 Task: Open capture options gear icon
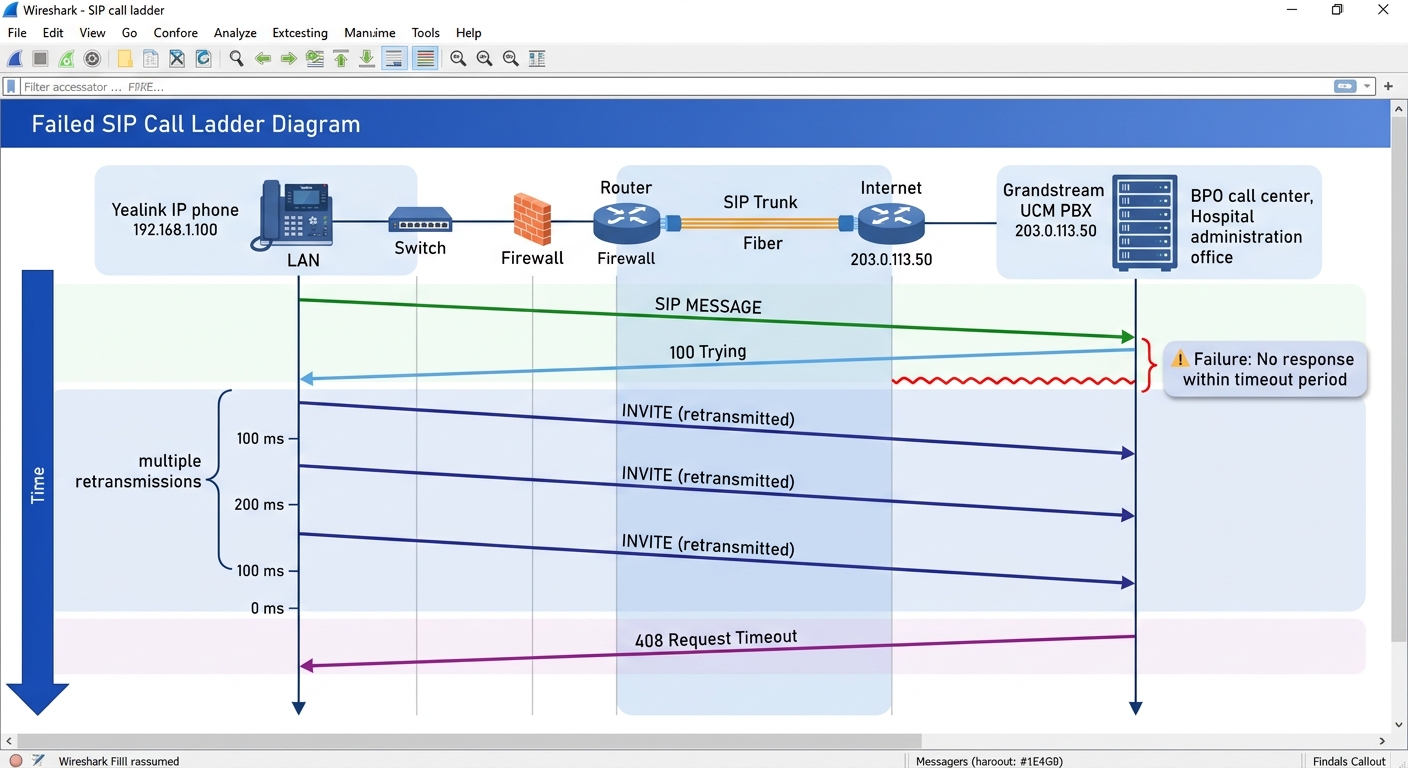click(x=92, y=59)
